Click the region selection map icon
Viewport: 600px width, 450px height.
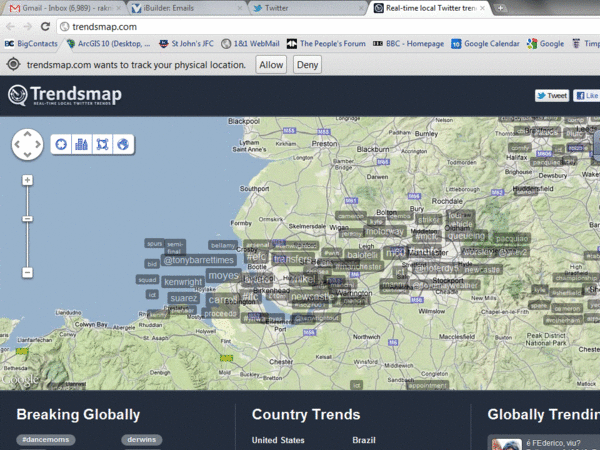[x=102, y=144]
